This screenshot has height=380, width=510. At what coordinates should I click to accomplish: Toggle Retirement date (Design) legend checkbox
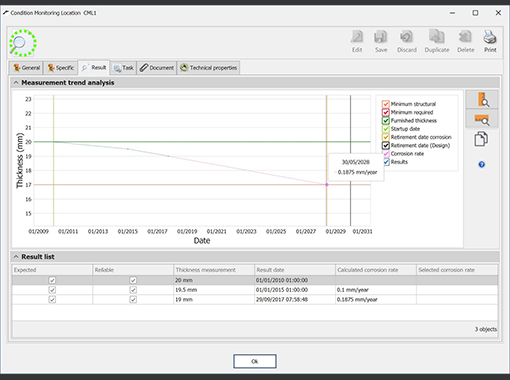(386, 145)
